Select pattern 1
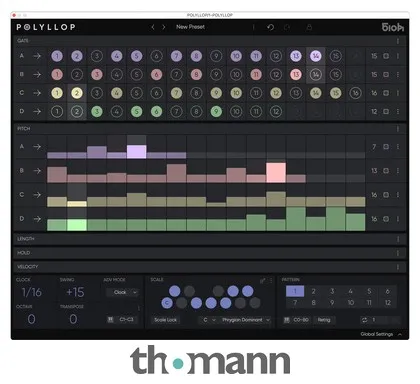Viewport: 420px width, 384px height. coord(295,291)
